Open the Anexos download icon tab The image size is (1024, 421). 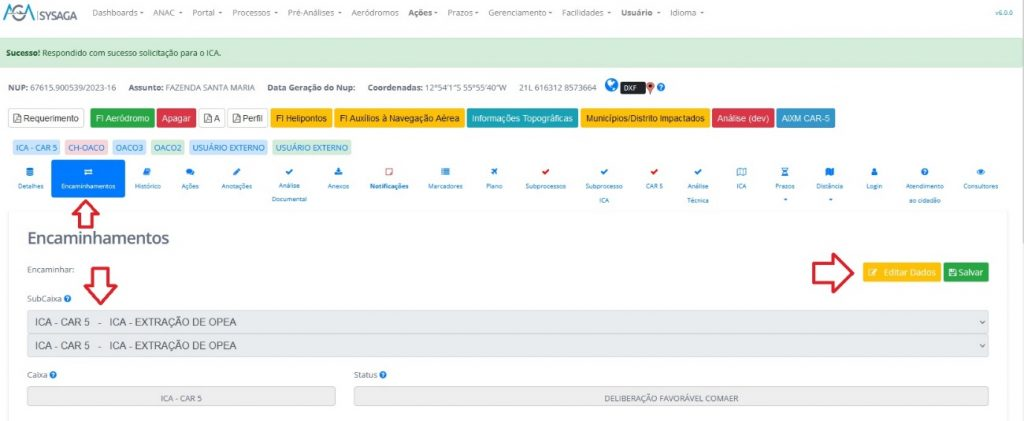pyautogui.click(x=338, y=177)
